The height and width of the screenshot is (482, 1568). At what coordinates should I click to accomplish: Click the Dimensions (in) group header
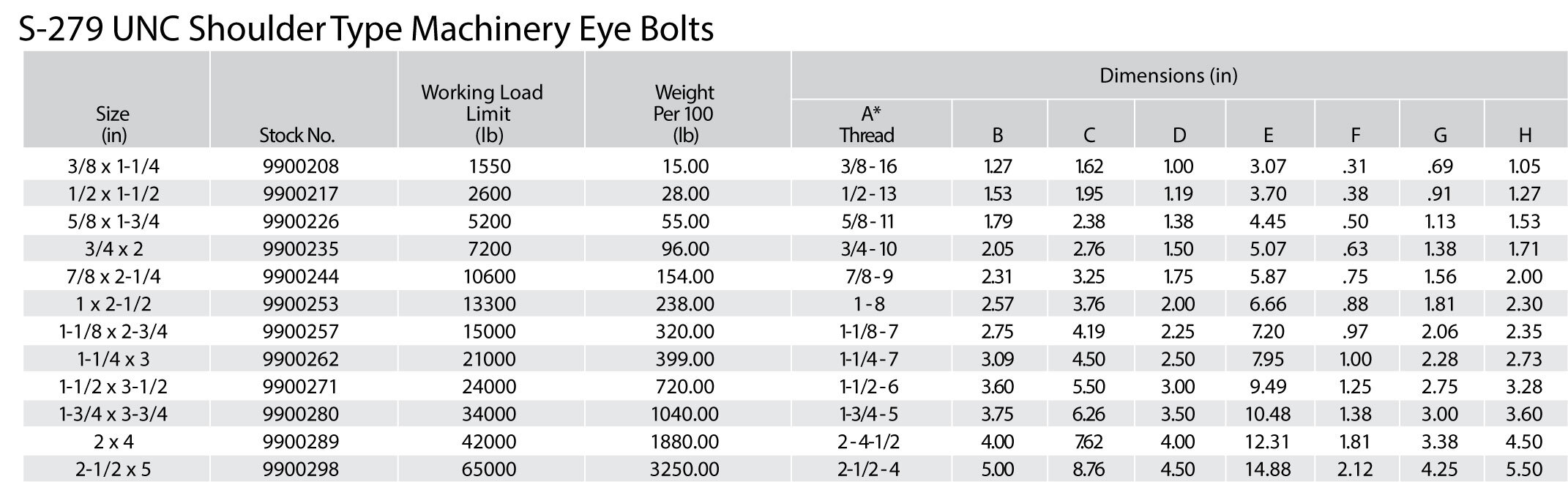[1168, 75]
